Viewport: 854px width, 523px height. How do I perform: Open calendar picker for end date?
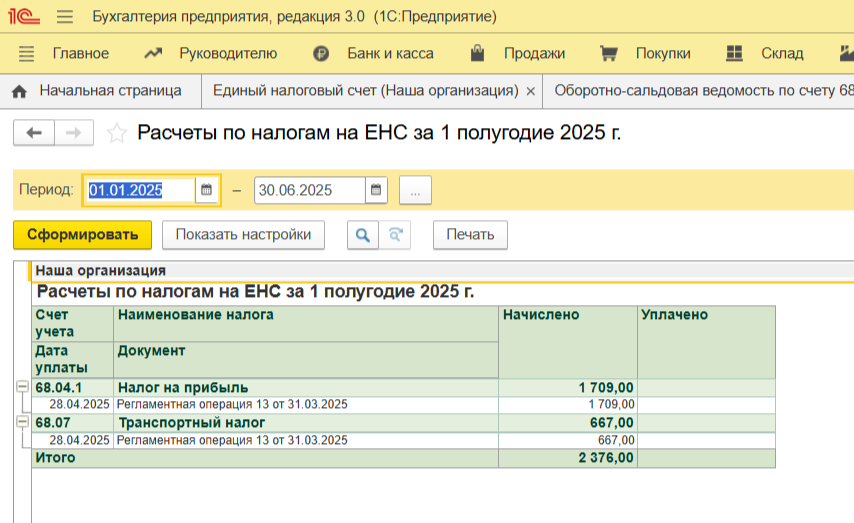376,190
